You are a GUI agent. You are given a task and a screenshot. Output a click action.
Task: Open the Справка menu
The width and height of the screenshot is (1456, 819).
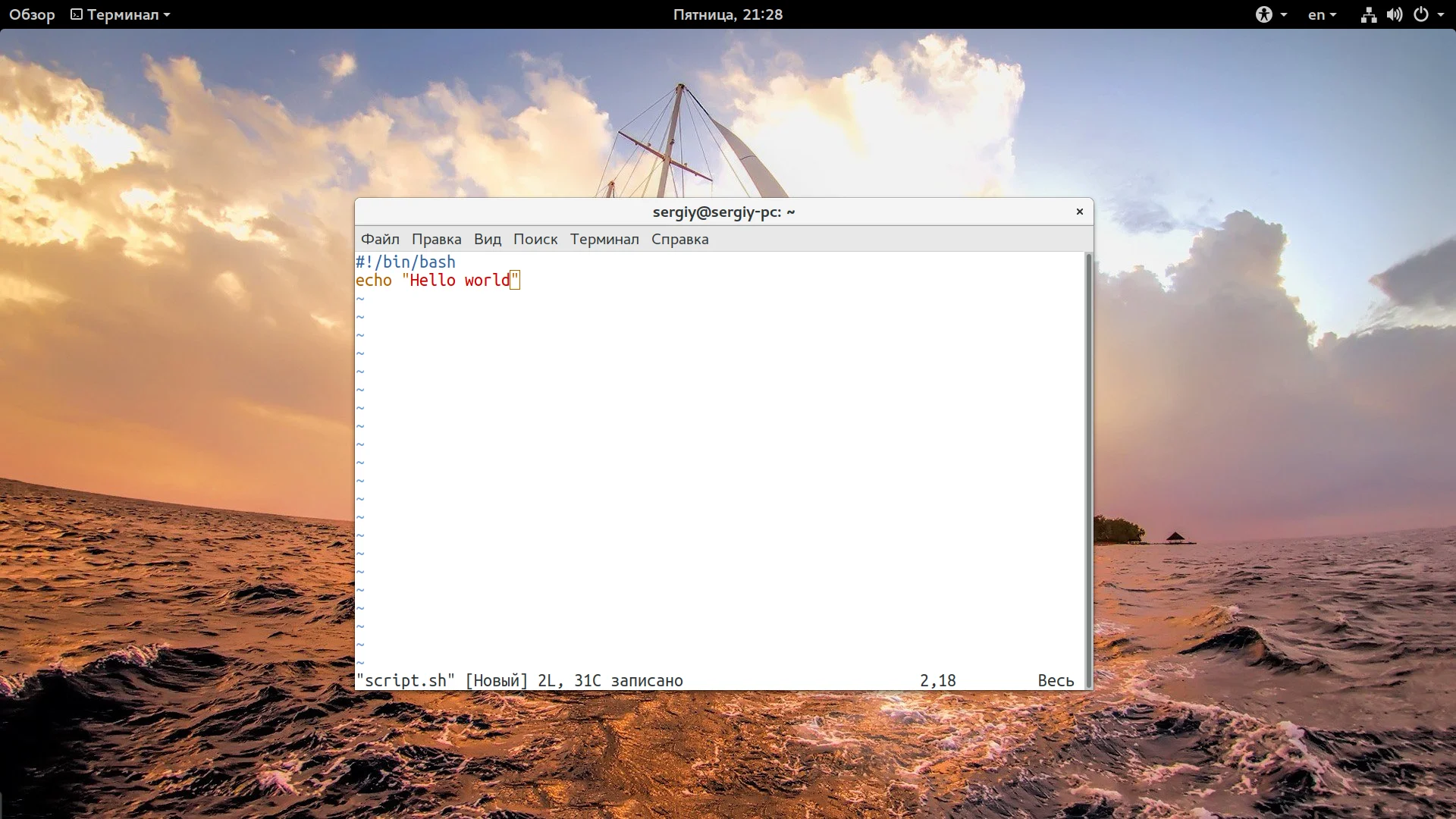(679, 239)
